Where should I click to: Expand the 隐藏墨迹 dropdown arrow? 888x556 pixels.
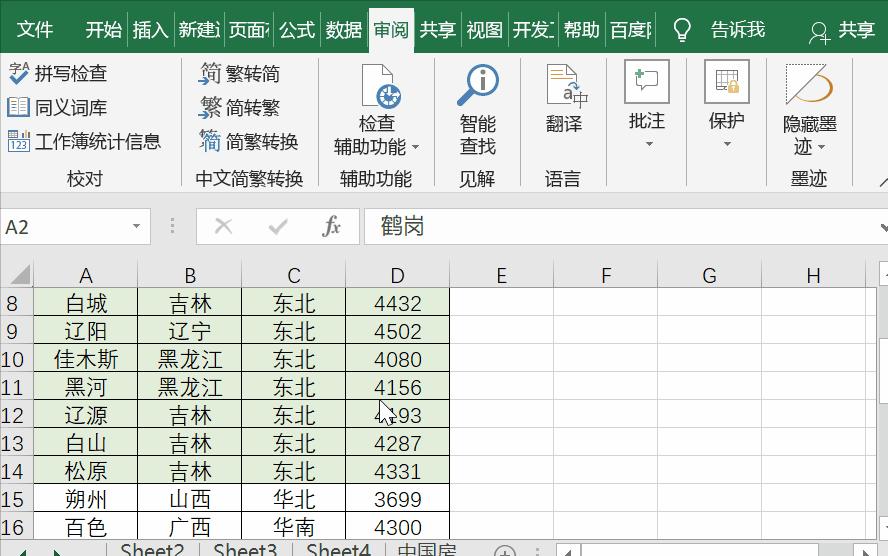822,147
